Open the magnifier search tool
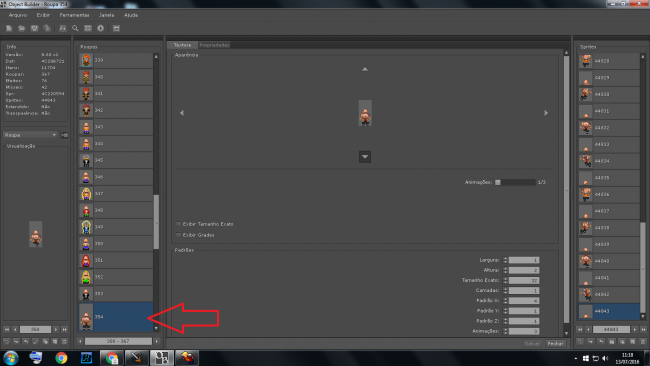The image size is (650, 366). point(75,28)
